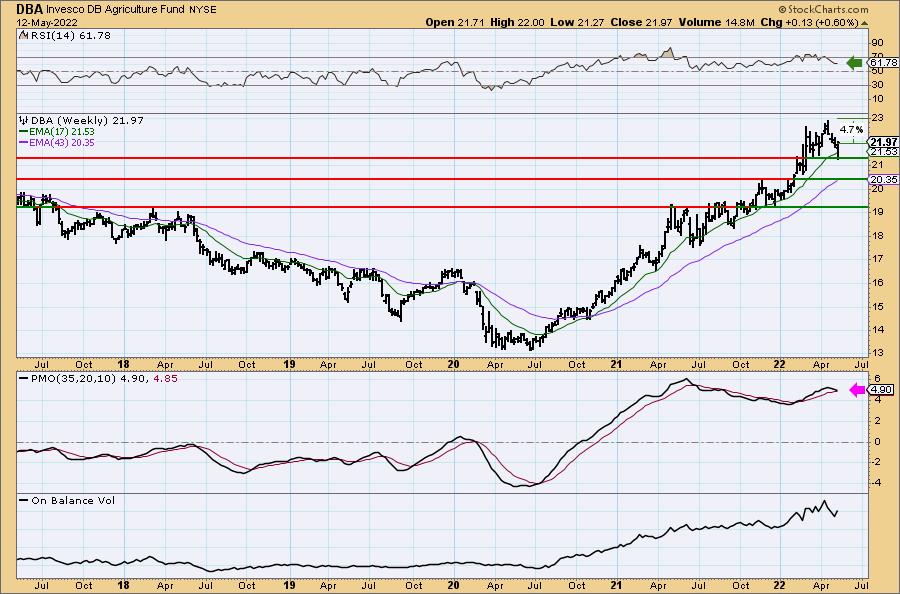The image size is (900, 594).
Task: Click the DBA (Weekly) 21.97 legend
Action: [x=87, y=121]
